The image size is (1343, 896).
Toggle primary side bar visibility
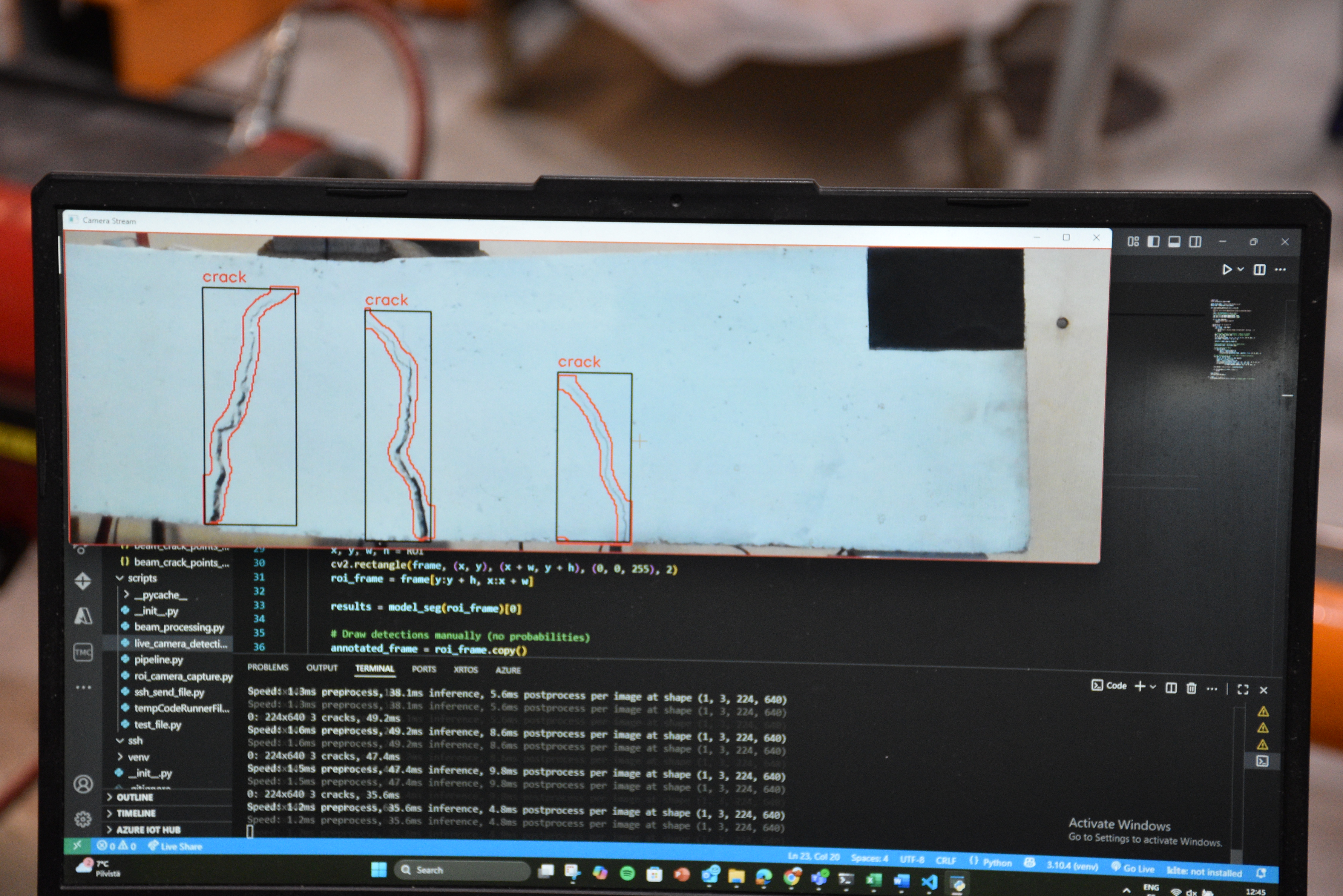(x=1153, y=242)
